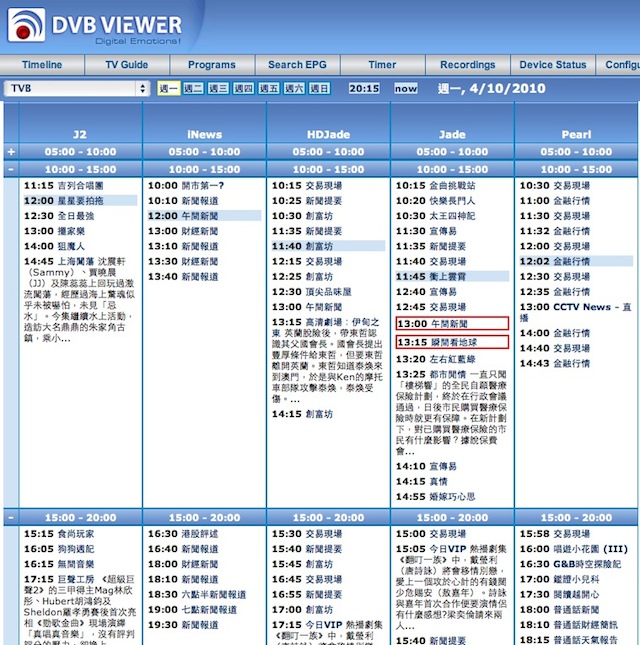Select Pearl program 13:00 CCTV News

(x=575, y=312)
